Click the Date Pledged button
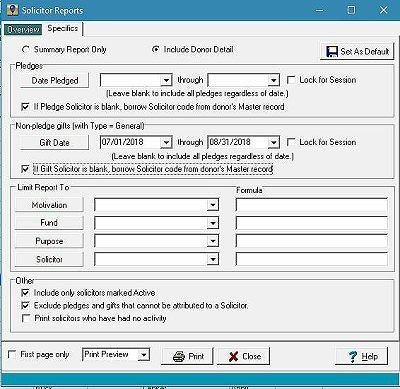Image resolution: width=400 pixels, height=389 pixels. (x=55, y=80)
